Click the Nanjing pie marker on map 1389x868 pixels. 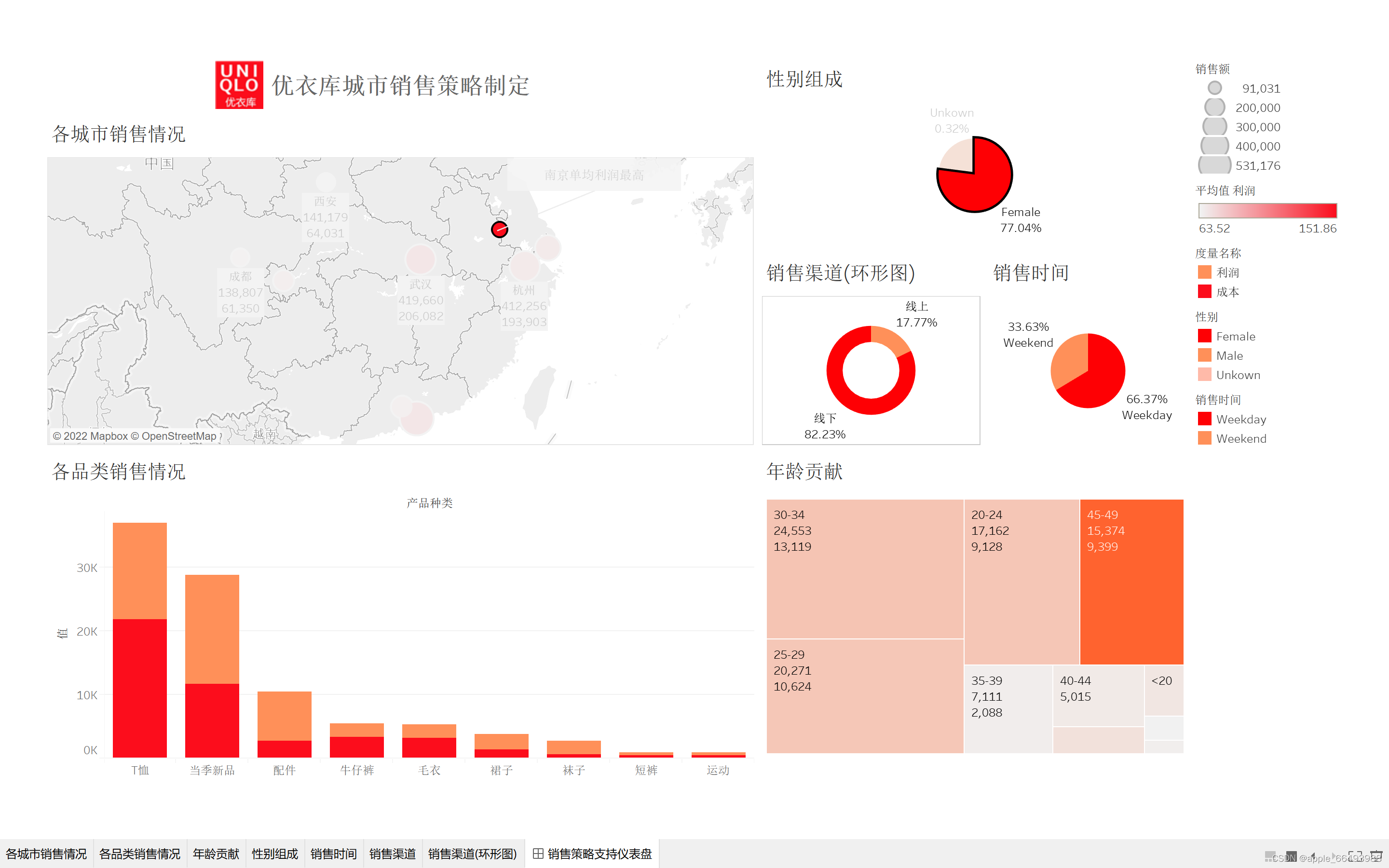click(499, 230)
